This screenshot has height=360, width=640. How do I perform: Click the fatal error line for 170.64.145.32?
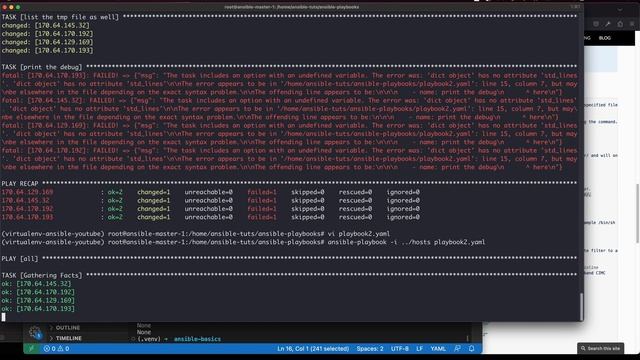click(289, 109)
